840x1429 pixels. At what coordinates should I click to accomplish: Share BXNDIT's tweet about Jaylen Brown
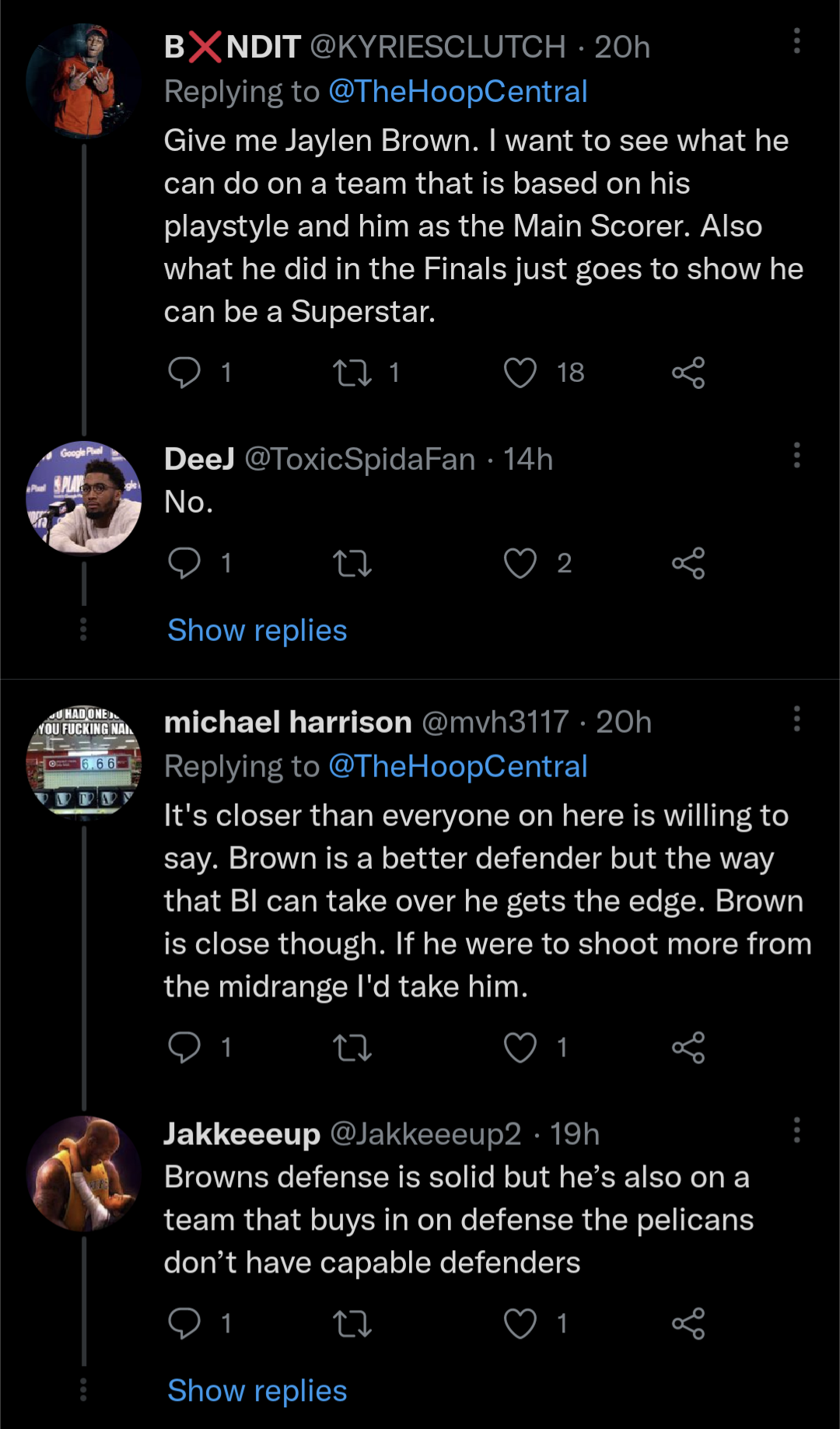pos(688,373)
